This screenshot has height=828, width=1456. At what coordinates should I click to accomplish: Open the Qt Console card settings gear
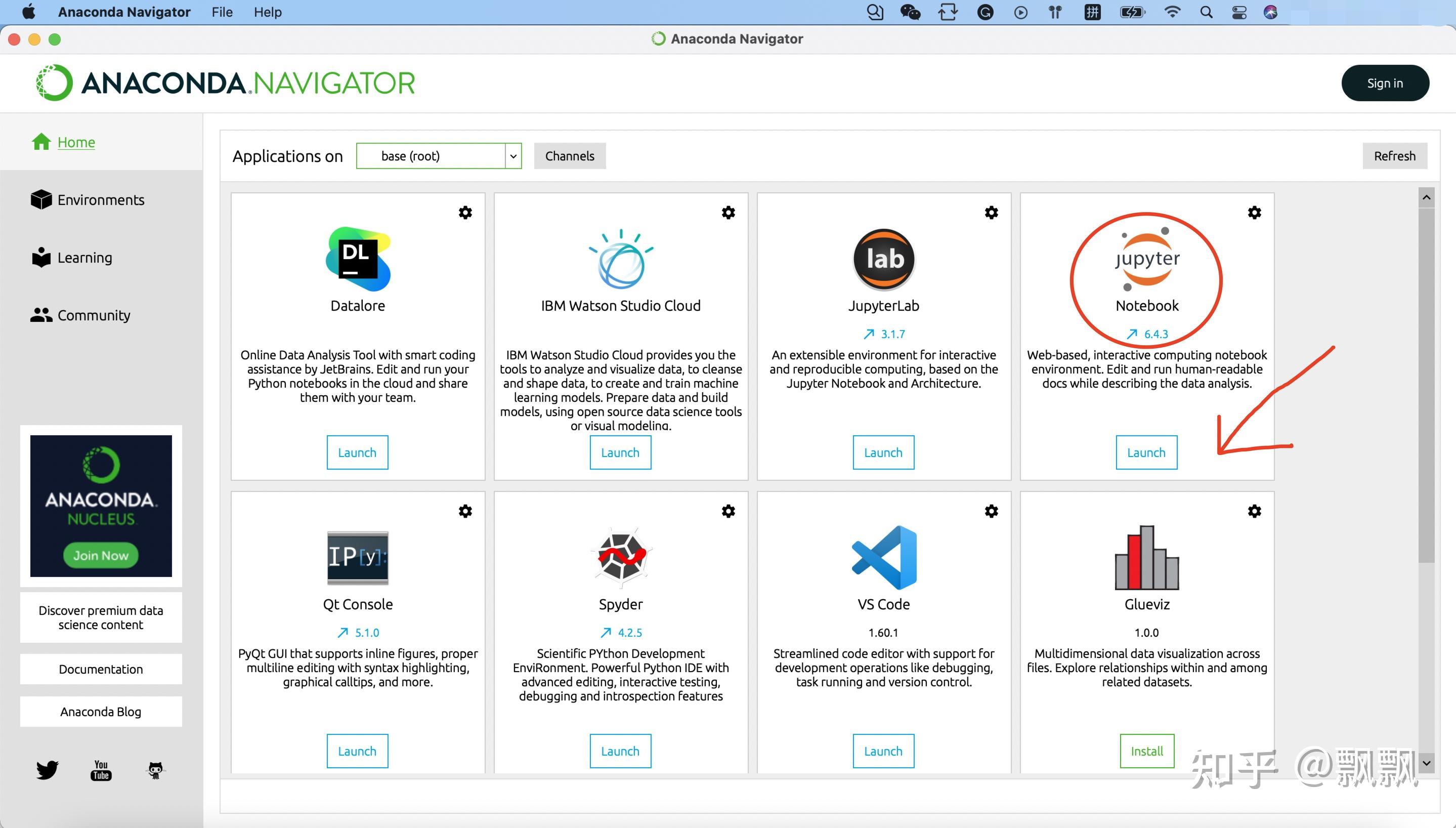(x=465, y=511)
